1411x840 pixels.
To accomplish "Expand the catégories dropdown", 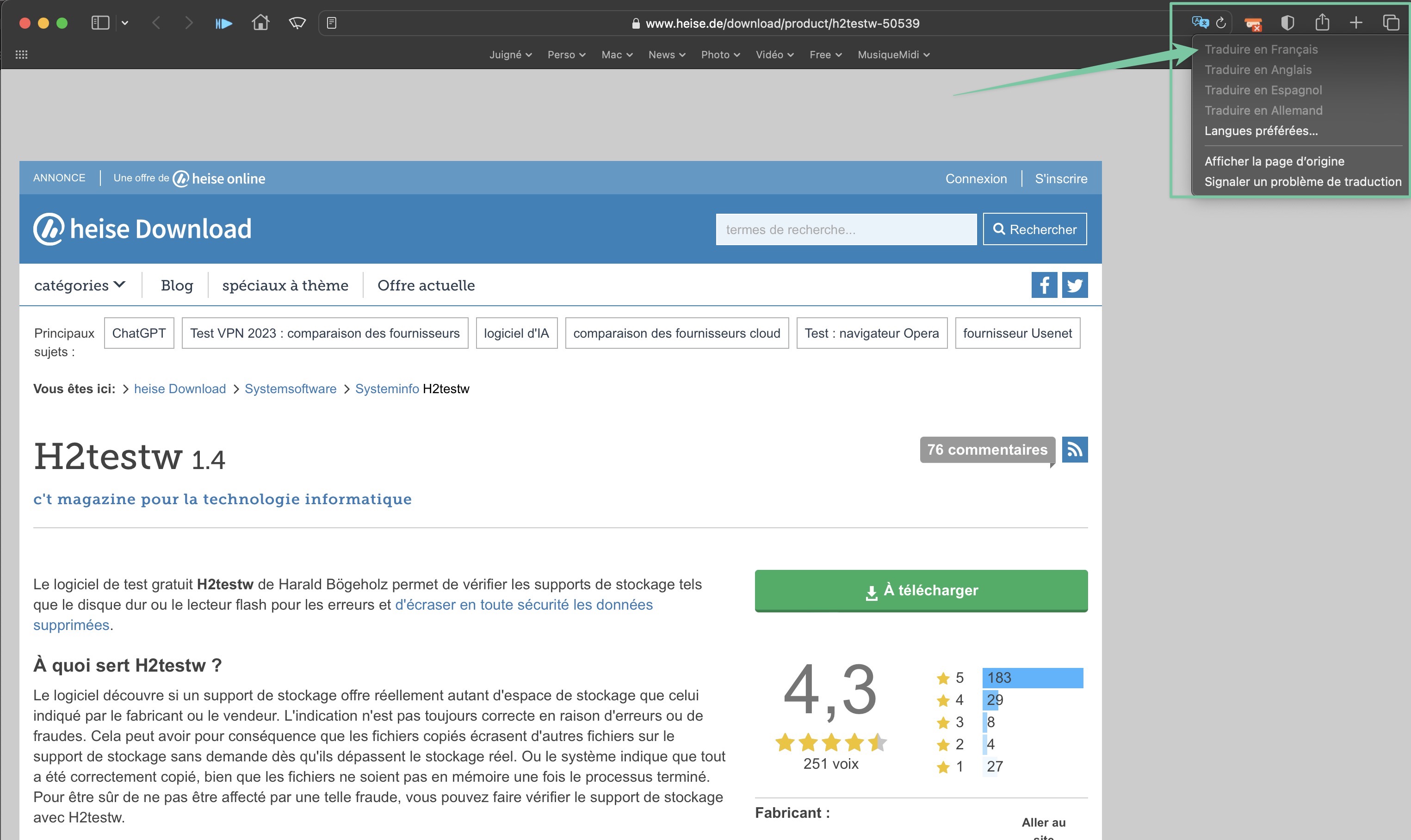I will (x=80, y=285).
